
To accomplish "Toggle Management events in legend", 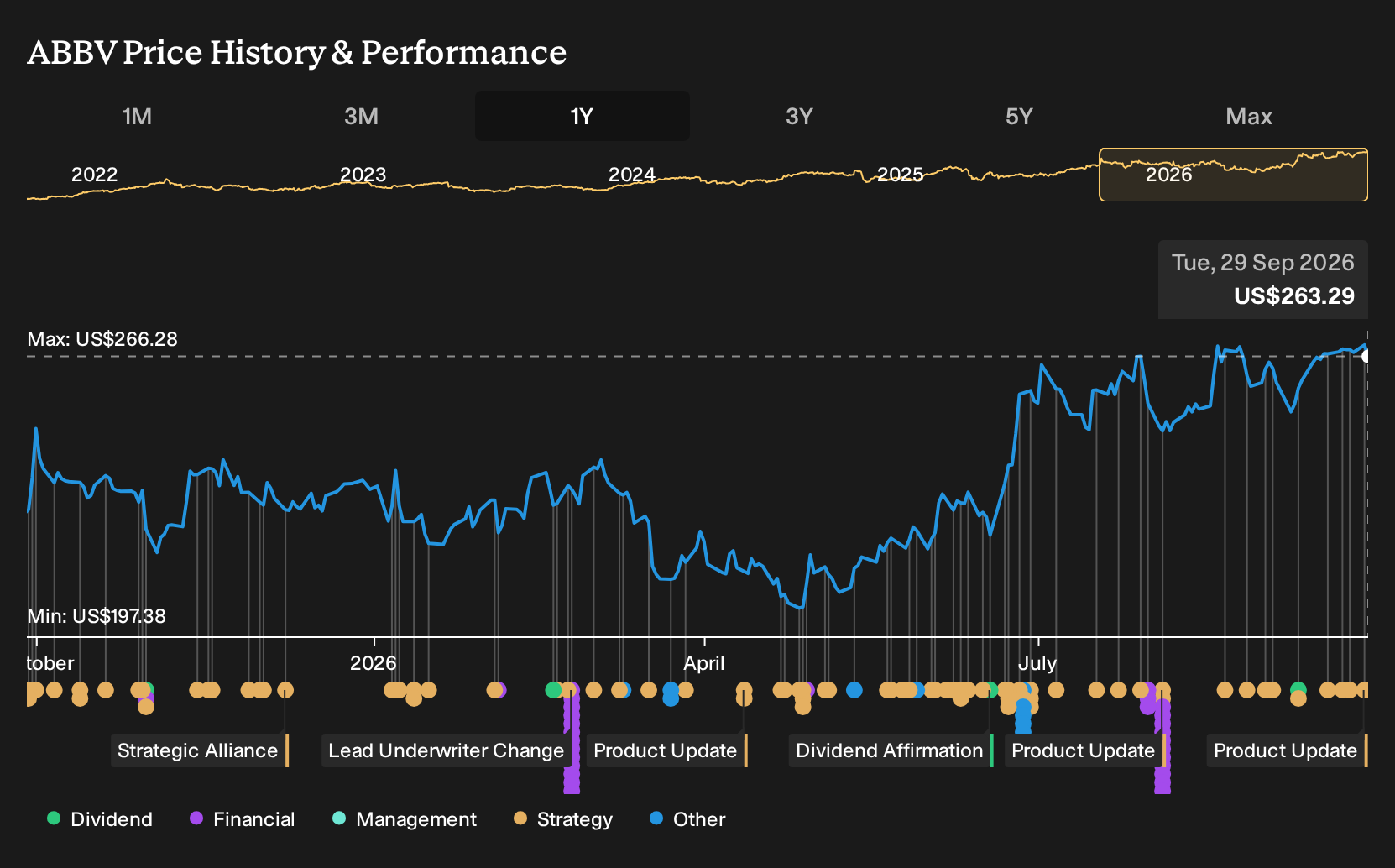I will 405,819.
